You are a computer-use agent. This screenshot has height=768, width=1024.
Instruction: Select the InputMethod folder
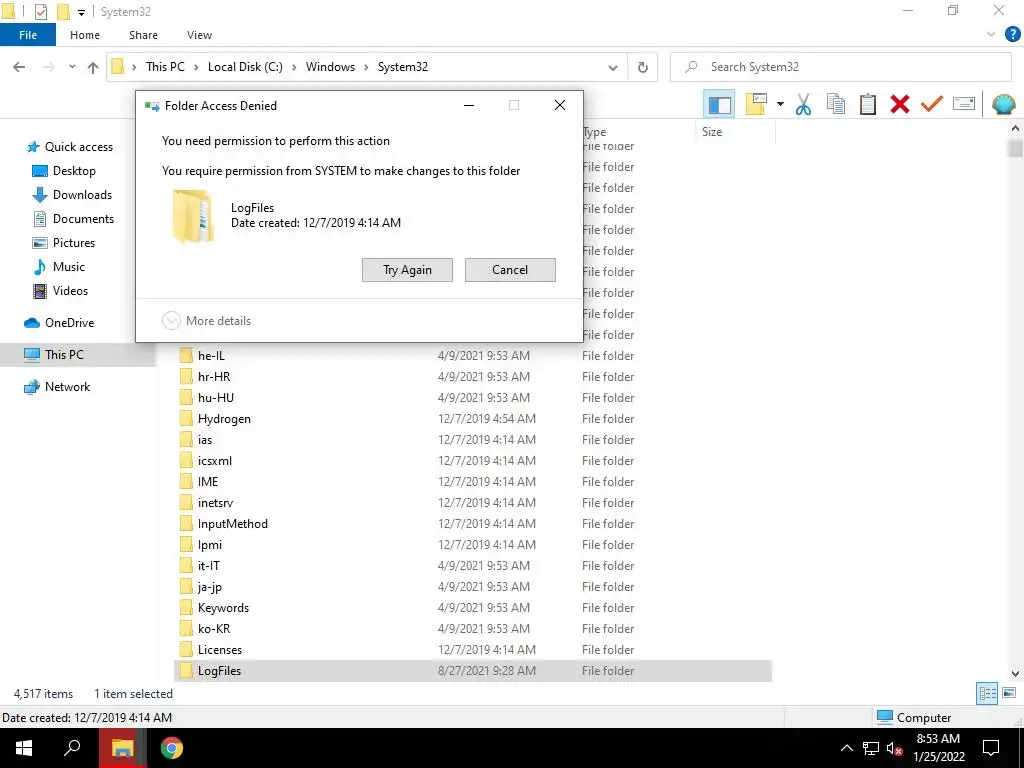[474, 524]
